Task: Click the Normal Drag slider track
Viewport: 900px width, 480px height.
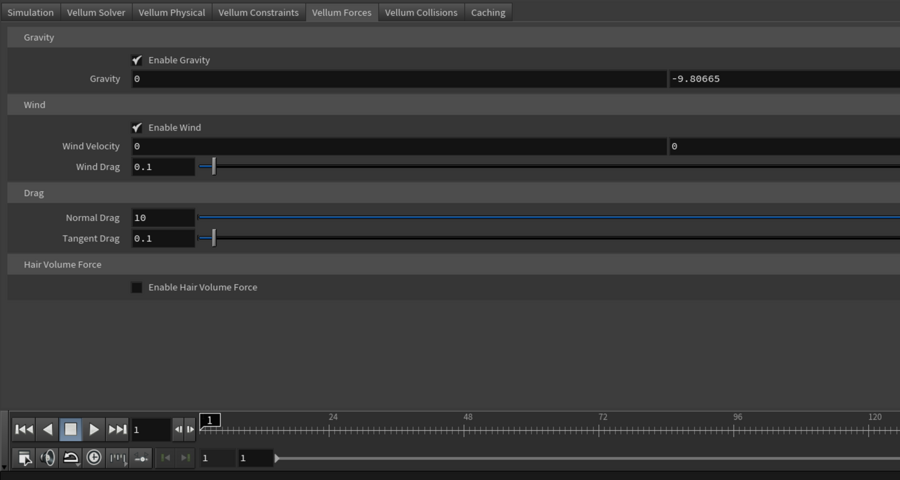Action: coord(549,218)
